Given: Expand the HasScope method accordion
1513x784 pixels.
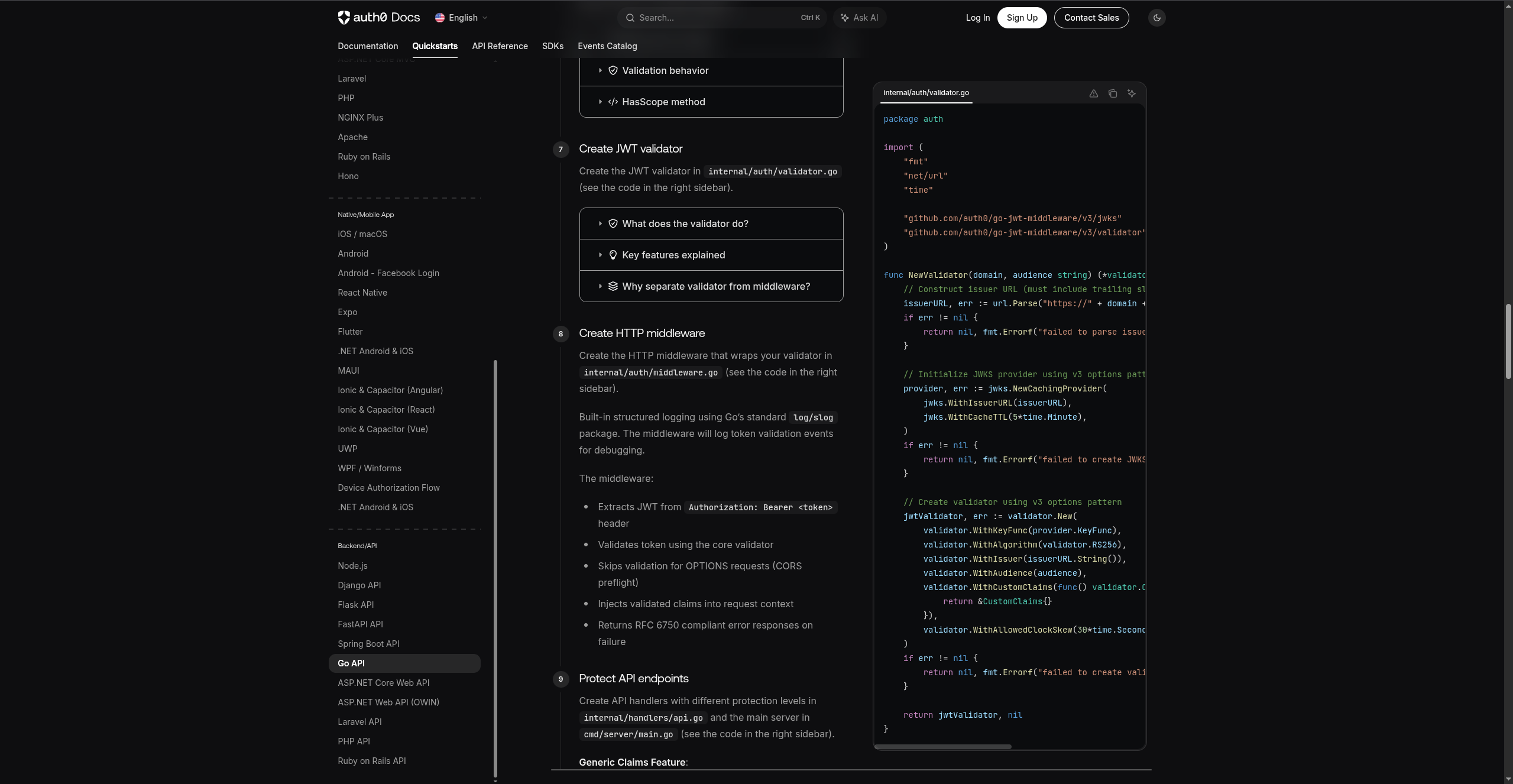Looking at the screenshot, I should pos(711,102).
